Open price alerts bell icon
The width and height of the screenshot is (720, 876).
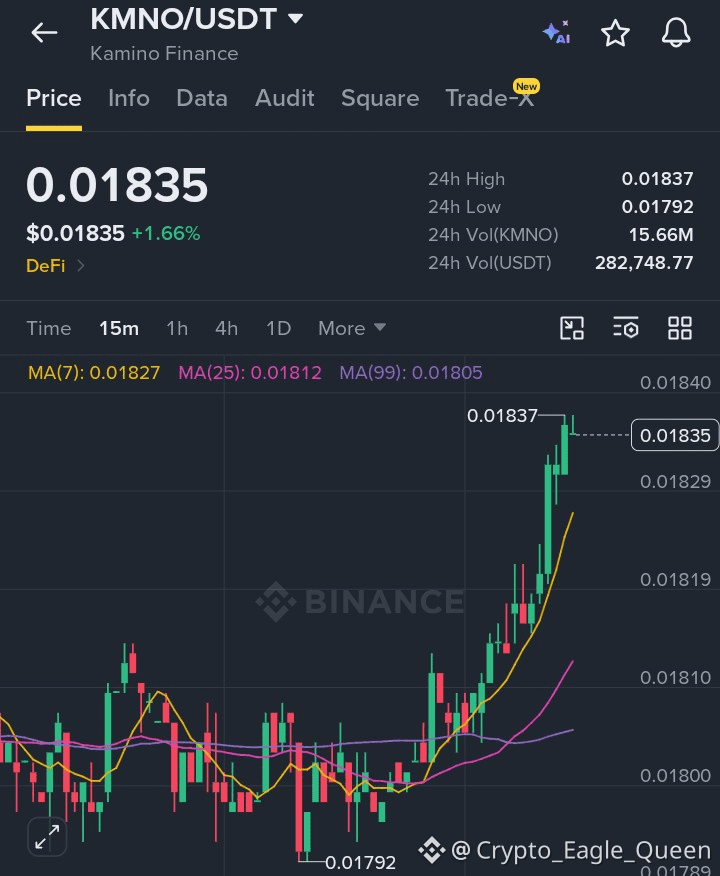tap(676, 33)
